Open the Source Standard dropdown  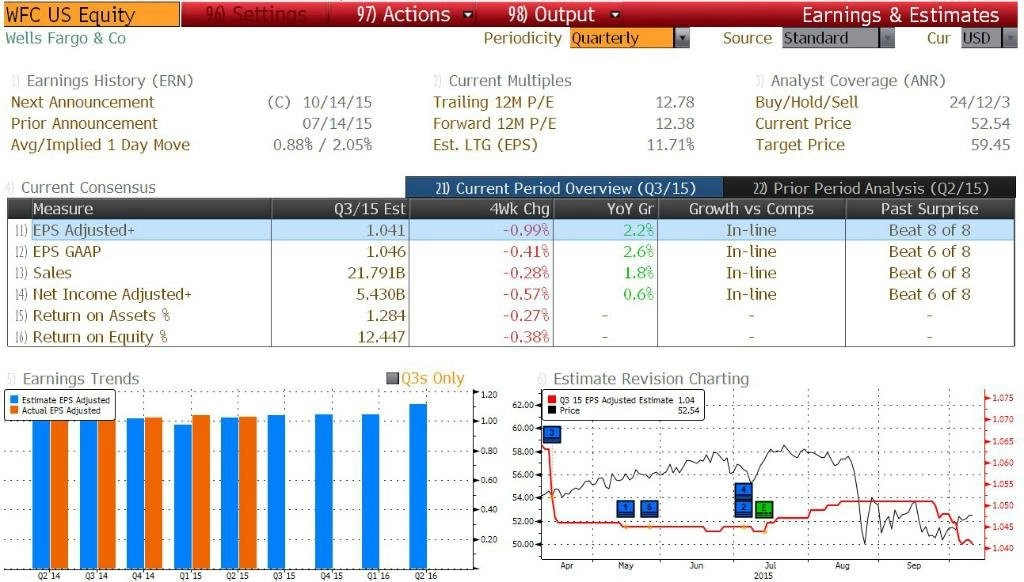click(x=838, y=38)
